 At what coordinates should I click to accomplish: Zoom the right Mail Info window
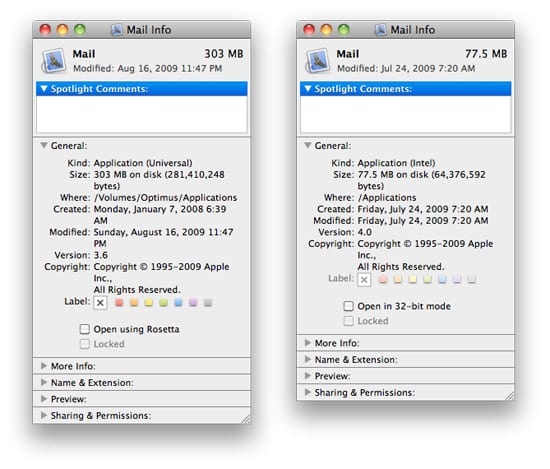click(344, 29)
